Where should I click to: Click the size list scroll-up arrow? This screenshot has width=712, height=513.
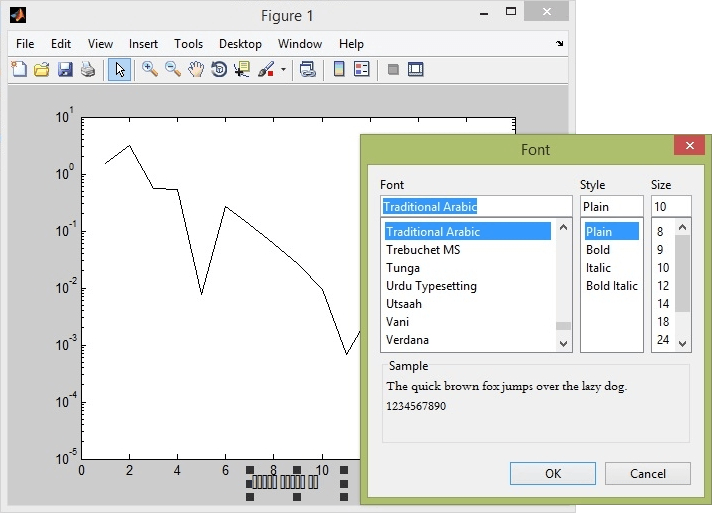(x=682, y=227)
